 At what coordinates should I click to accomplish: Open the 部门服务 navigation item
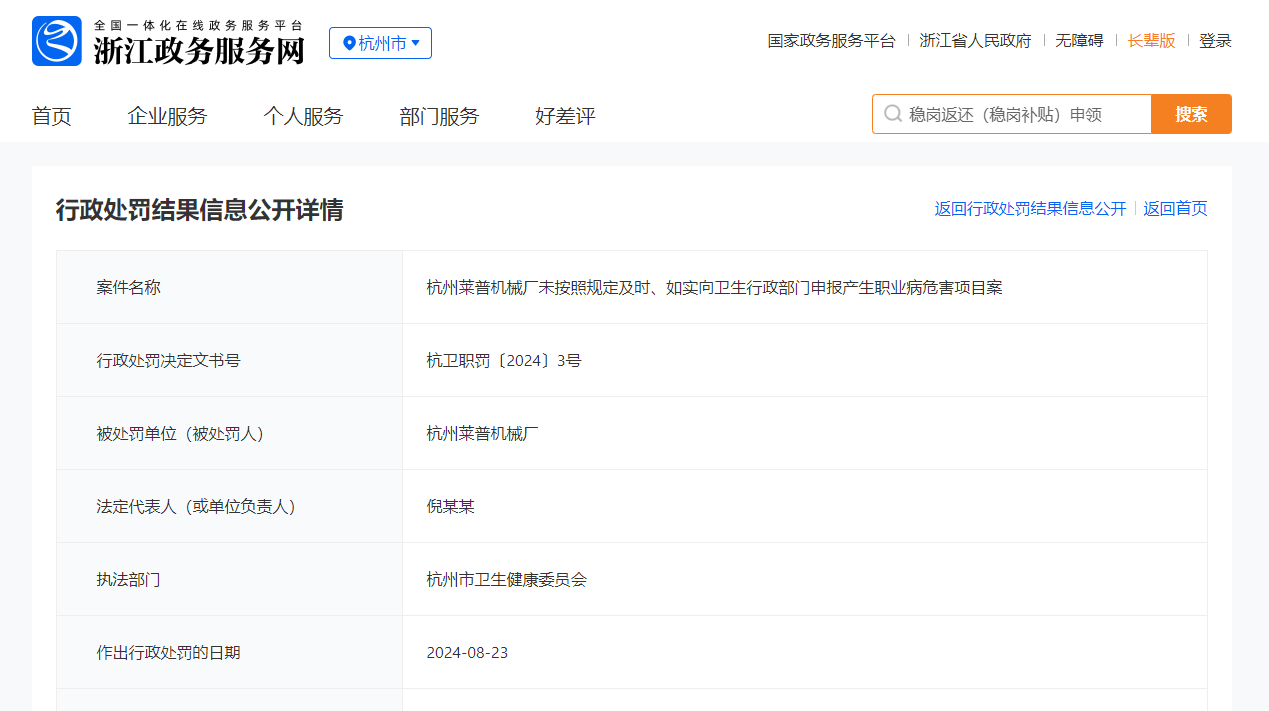coord(439,116)
